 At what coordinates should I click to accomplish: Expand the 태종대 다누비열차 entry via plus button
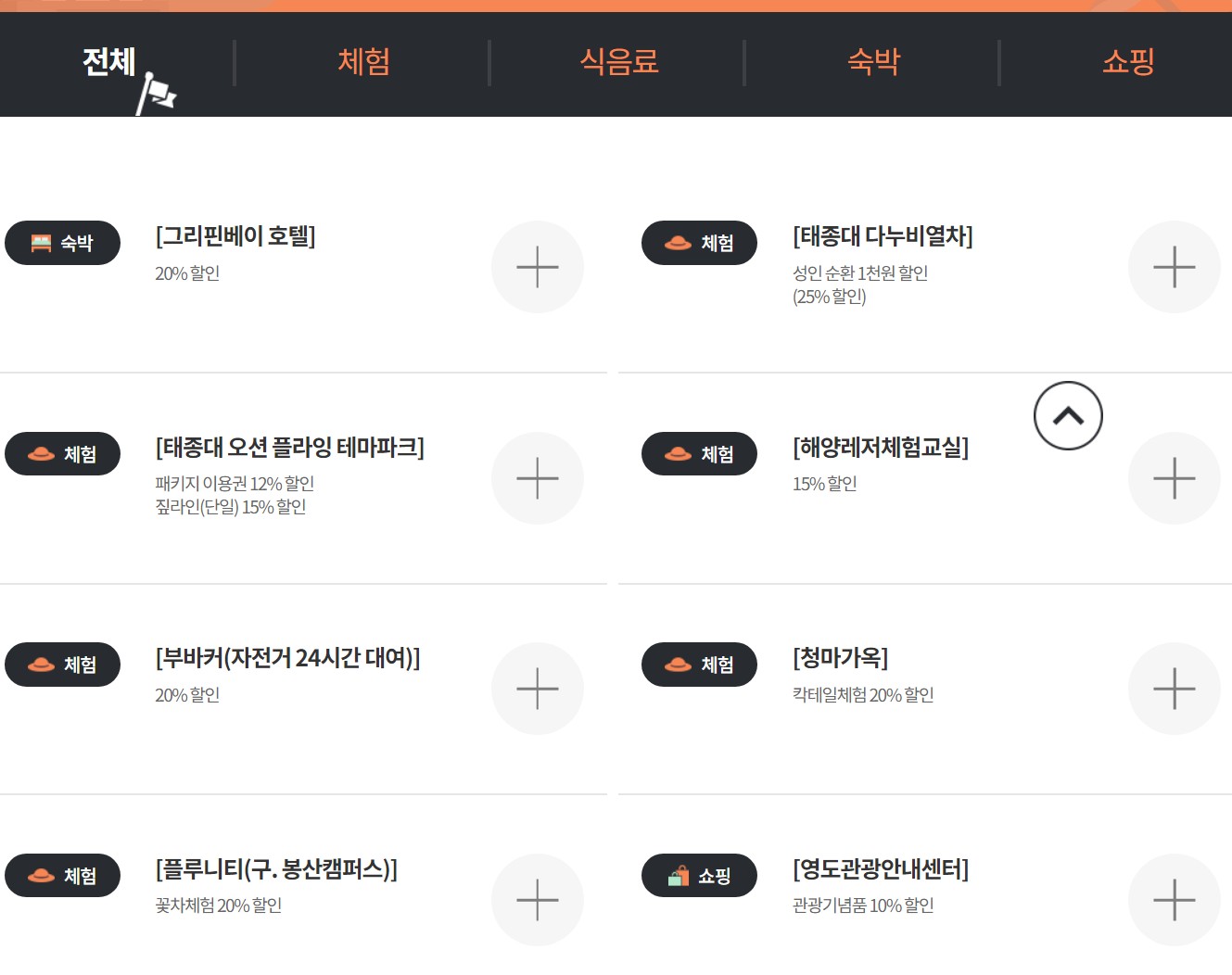(x=1175, y=266)
